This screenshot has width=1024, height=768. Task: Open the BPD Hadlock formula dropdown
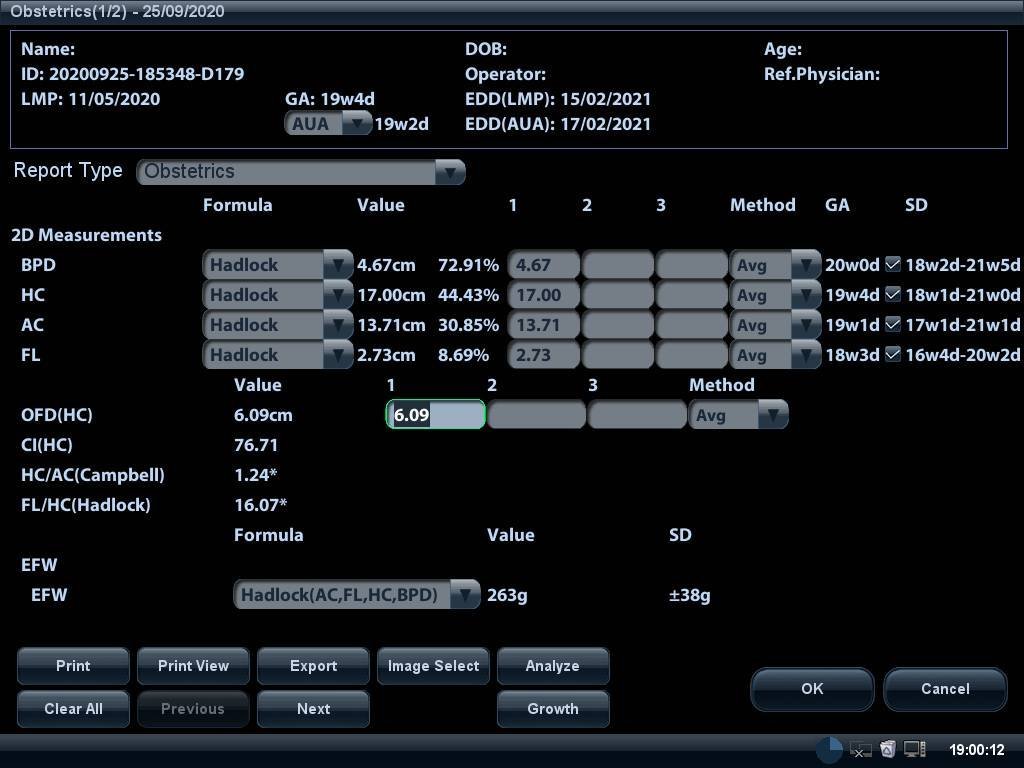pos(278,265)
